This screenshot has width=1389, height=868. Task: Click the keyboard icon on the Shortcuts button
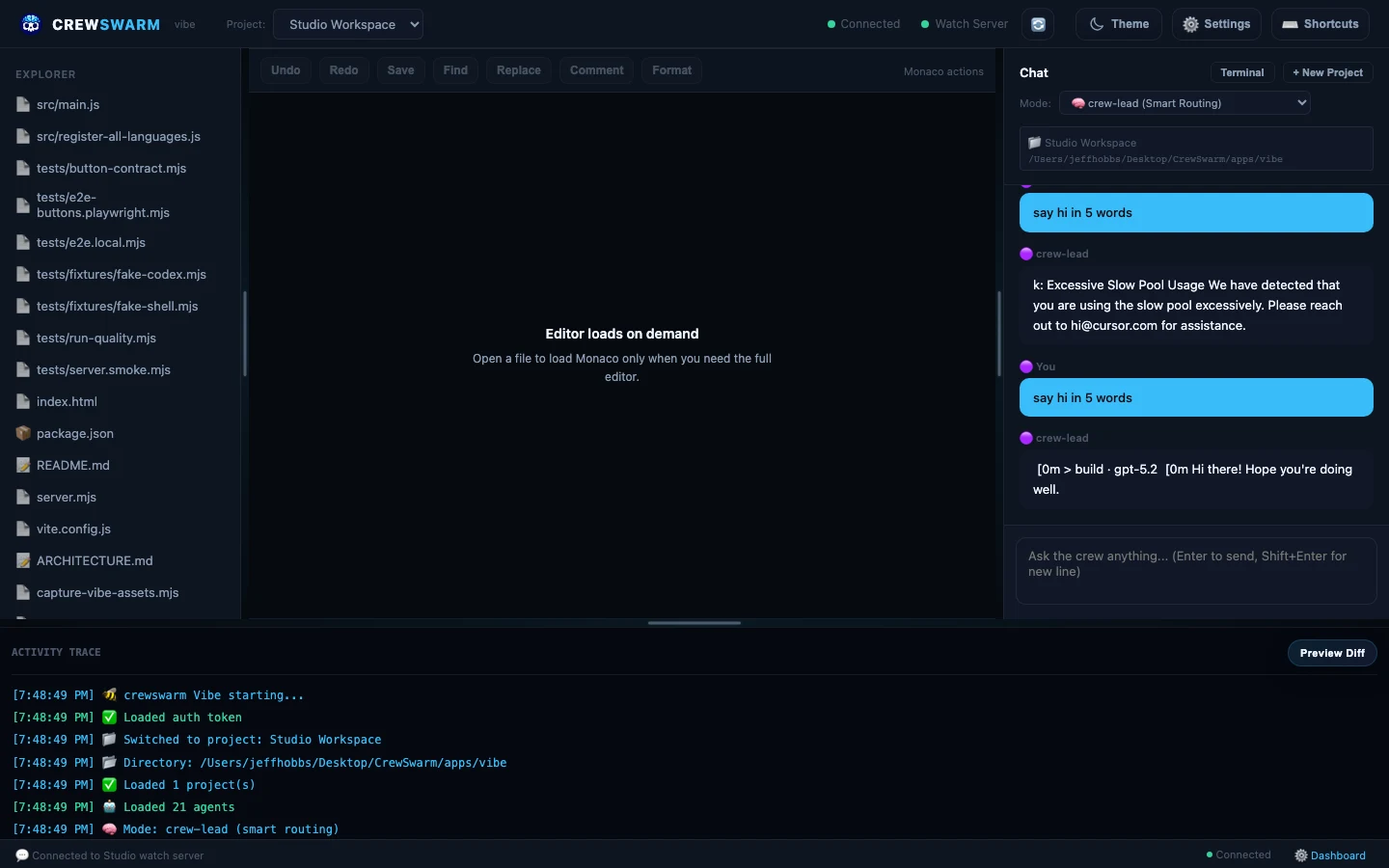pyautogui.click(x=1289, y=24)
